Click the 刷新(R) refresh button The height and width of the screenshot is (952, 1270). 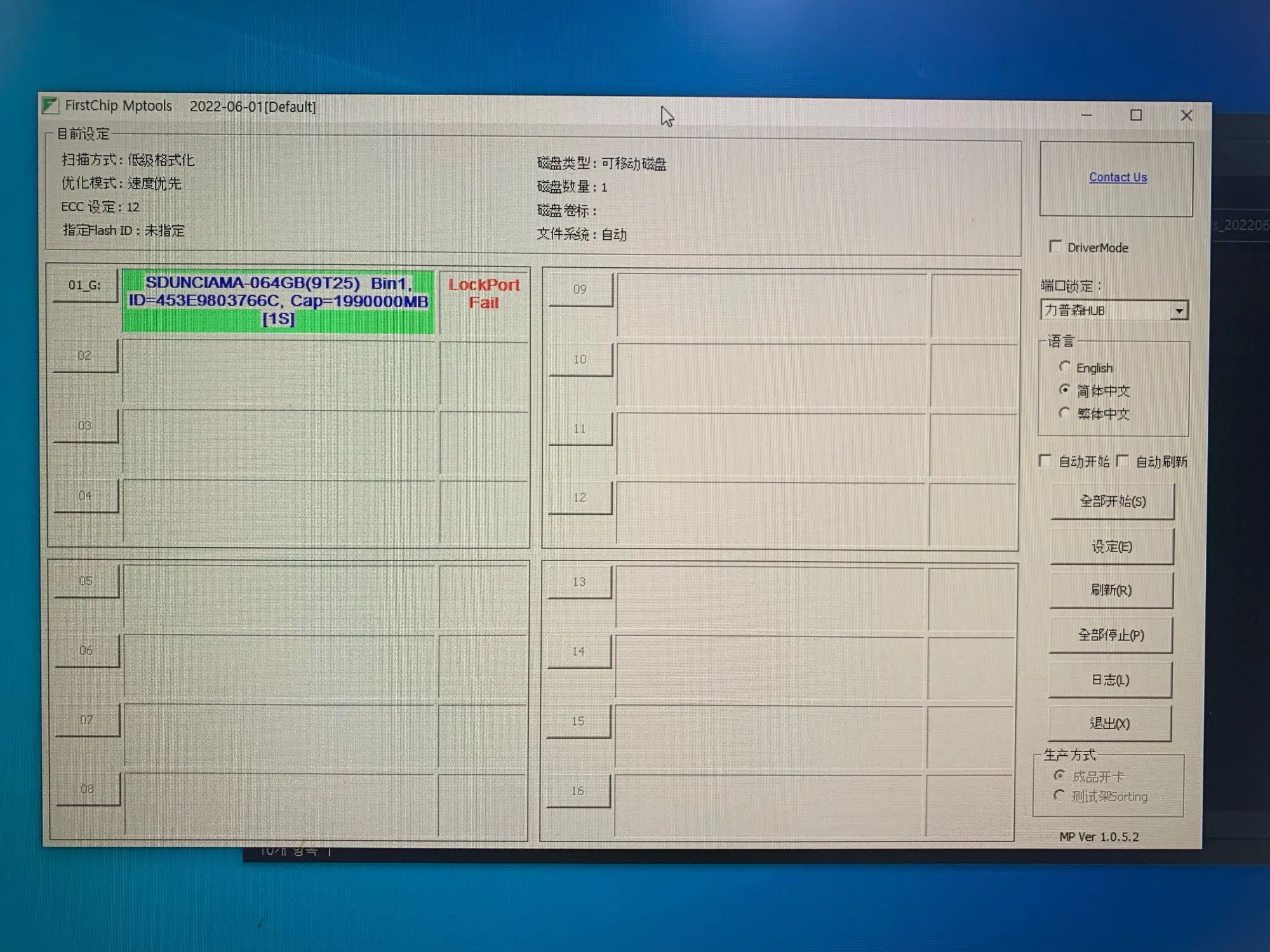coord(1111,590)
